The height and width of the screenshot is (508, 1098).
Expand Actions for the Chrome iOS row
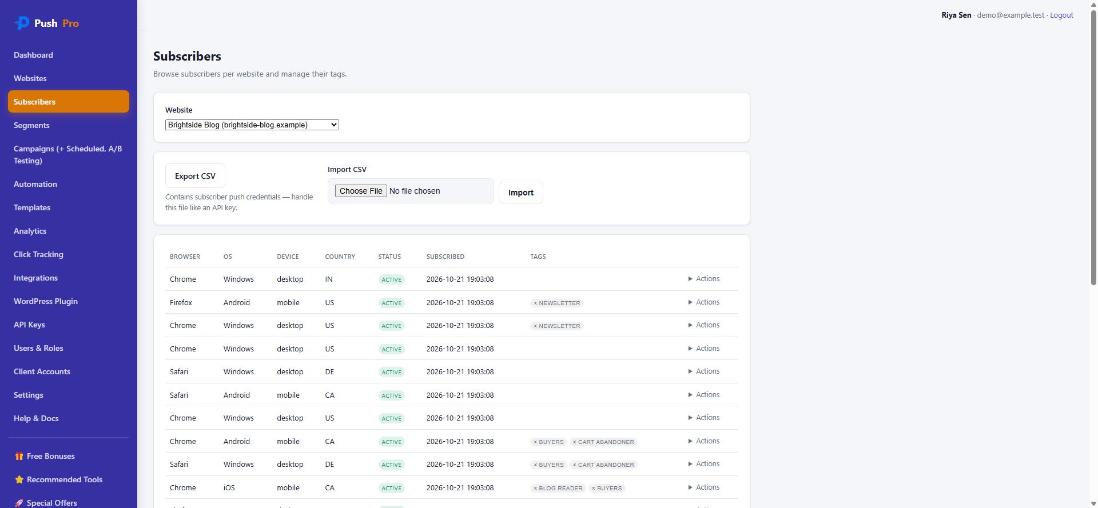pyautogui.click(x=703, y=487)
